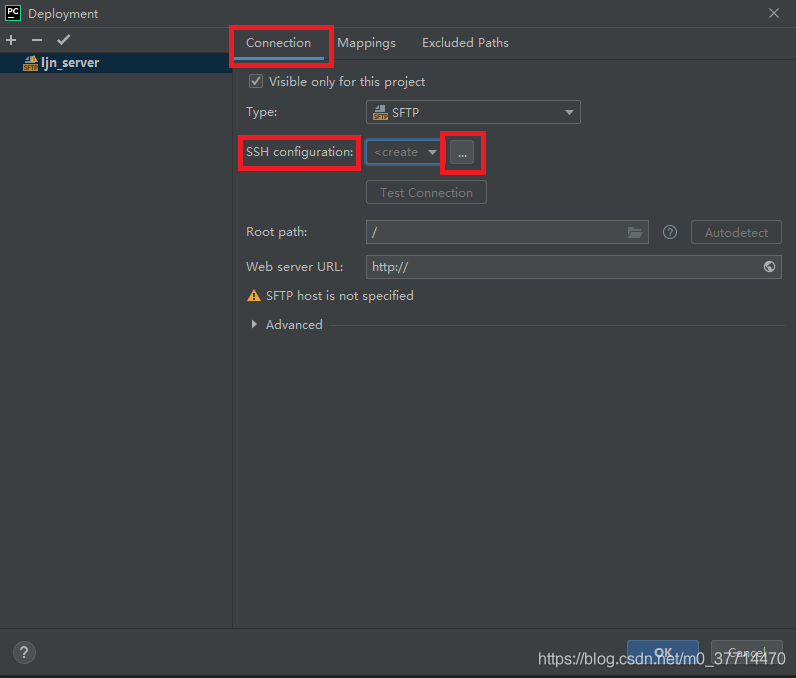Switch to the Excluded Paths tab
Image resolution: width=796 pixels, height=678 pixels.
pyautogui.click(x=465, y=43)
